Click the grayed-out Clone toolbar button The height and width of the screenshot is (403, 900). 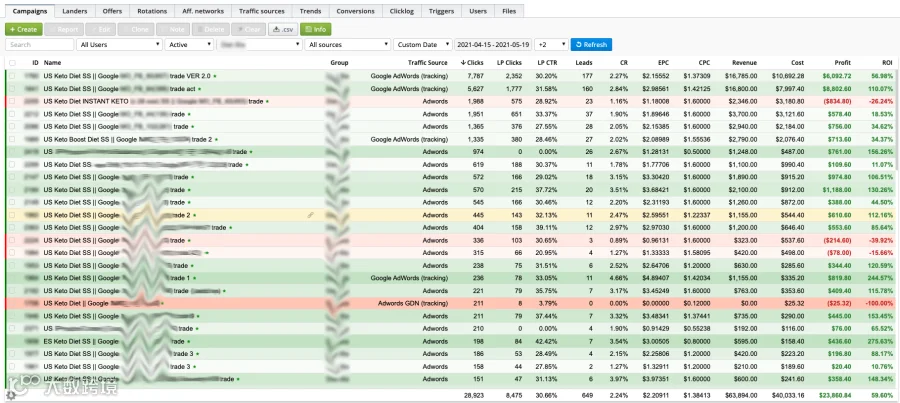tap(135, 29)
